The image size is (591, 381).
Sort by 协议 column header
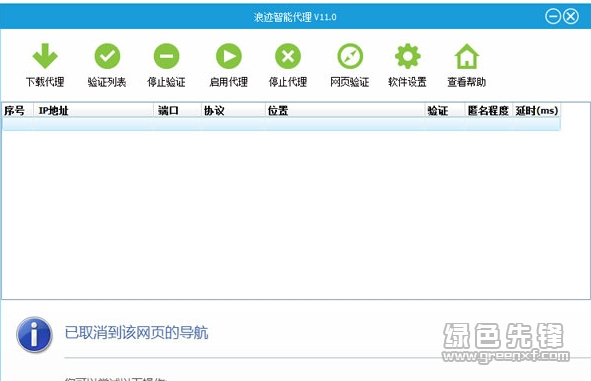(233, 110)
